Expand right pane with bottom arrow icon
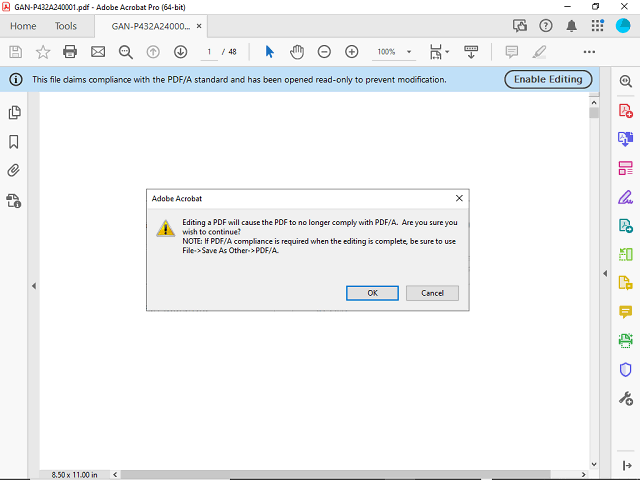Screen dimensions: 640x480 pyautogui.click(x=627, y=465)
